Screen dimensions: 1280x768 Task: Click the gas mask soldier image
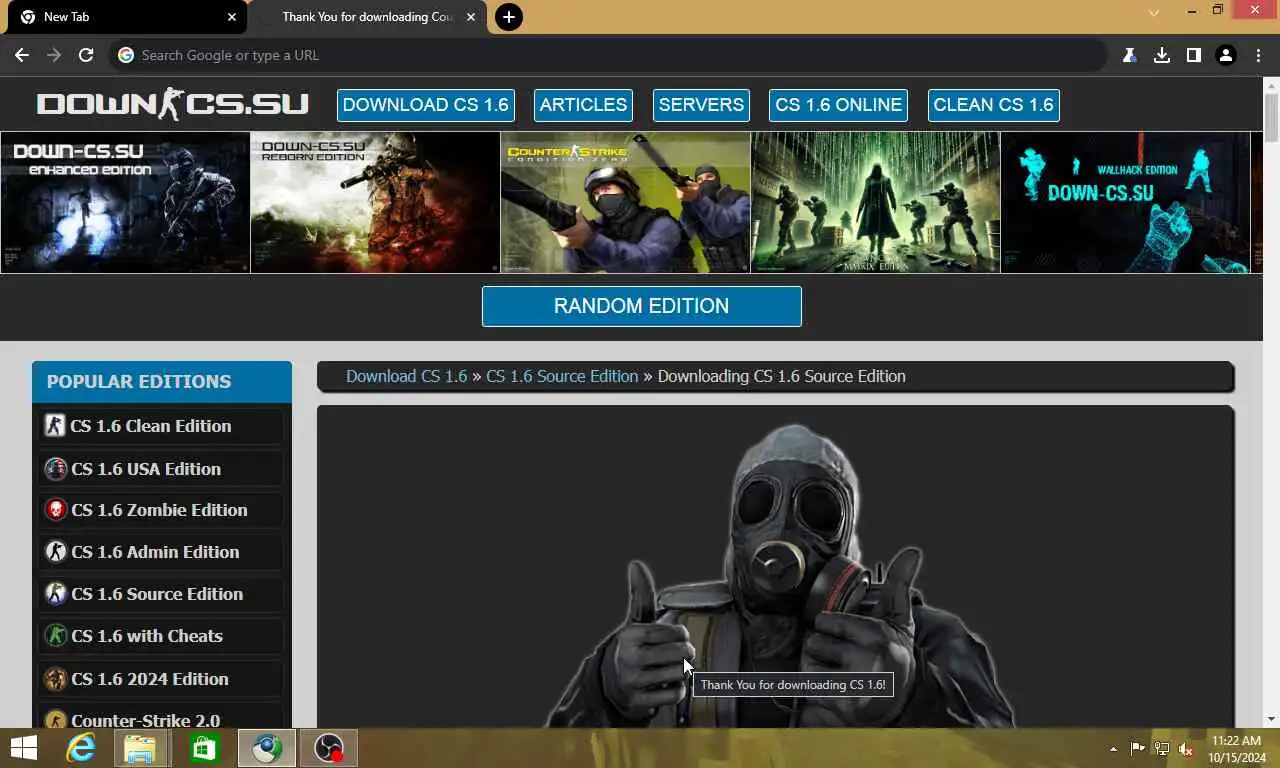[x=776, y=575]
